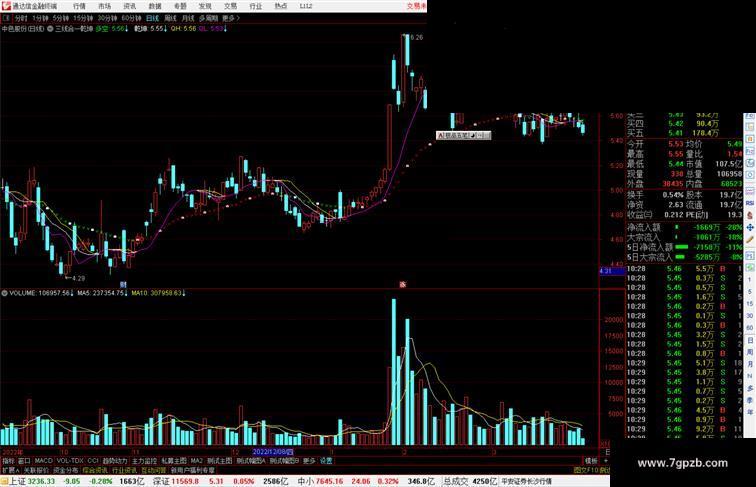Switch chart period to 30分钟
This screenshot has height=487, width=756.
(107, 18)
